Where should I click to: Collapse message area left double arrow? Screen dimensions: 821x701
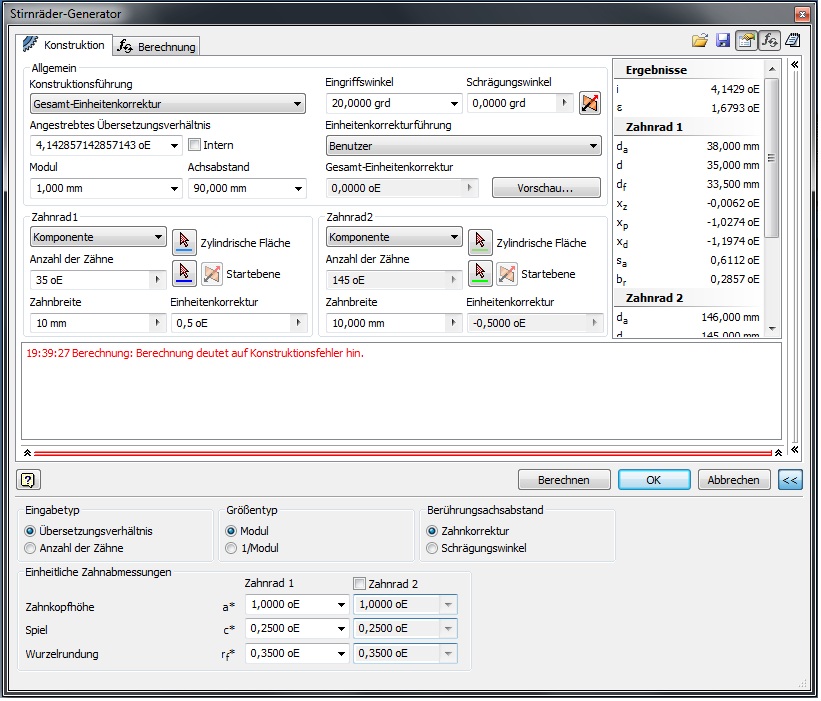(27, 454)
